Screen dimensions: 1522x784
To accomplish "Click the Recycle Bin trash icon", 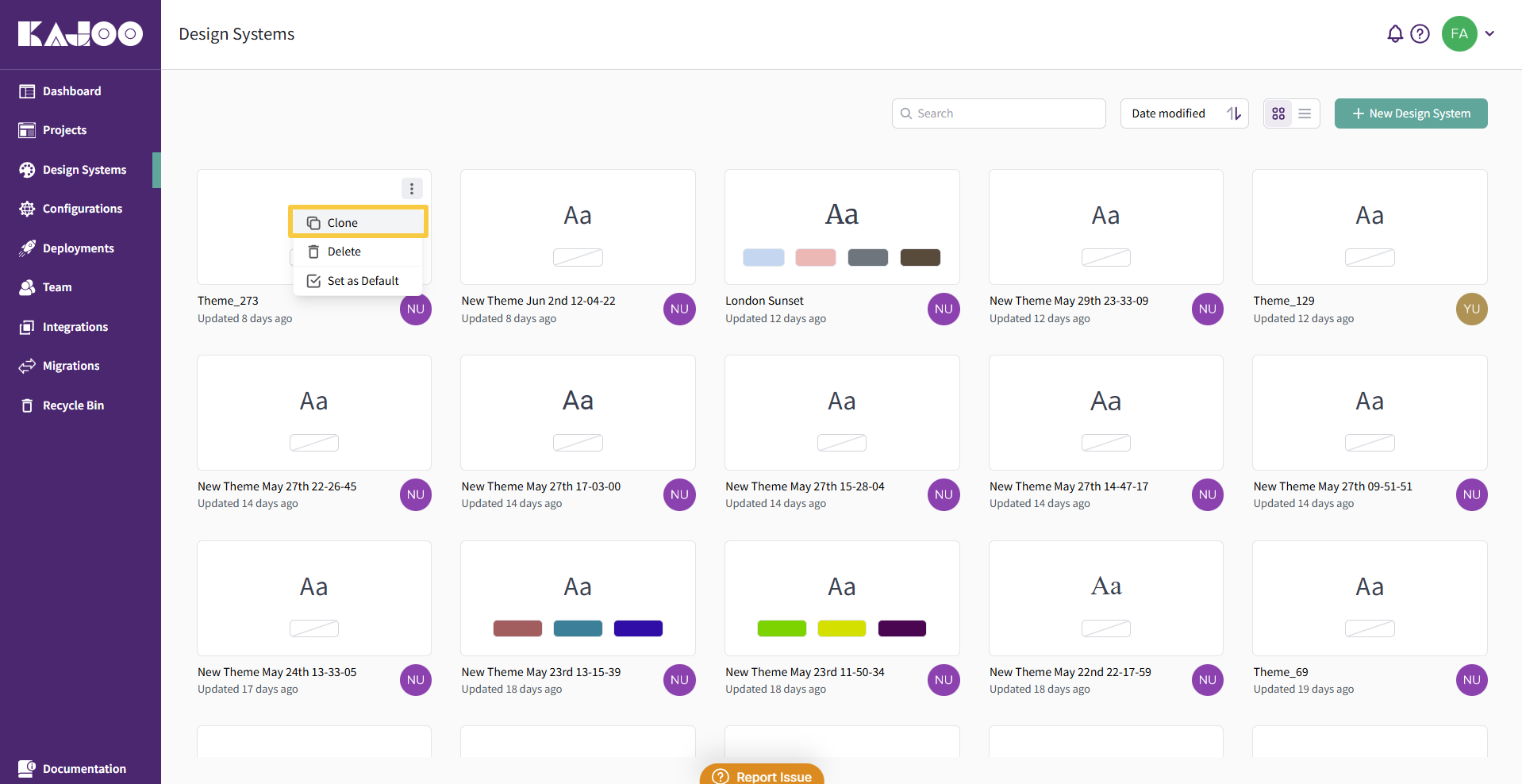I will (27, 405).
